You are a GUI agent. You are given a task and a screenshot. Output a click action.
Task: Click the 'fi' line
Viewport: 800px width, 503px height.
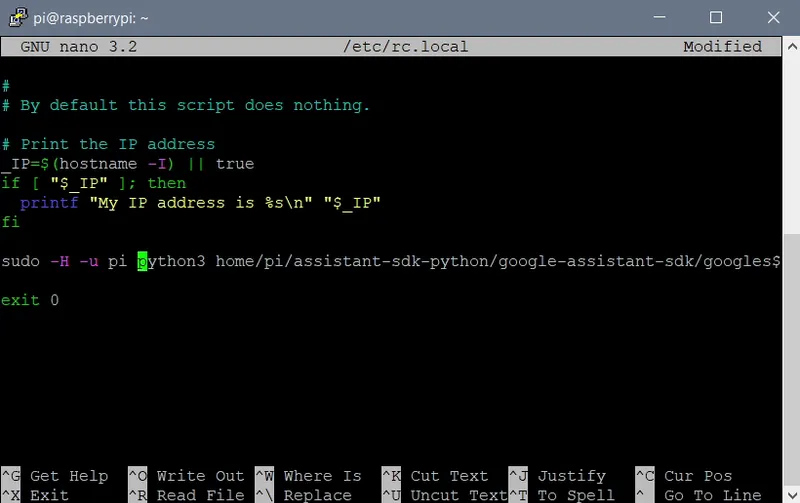11,222
